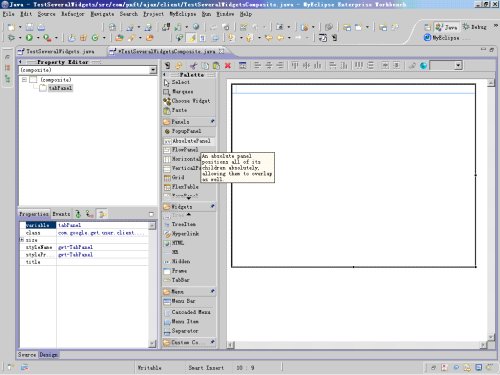
Task: Click the green Run toolbar button
Action: 29,38
